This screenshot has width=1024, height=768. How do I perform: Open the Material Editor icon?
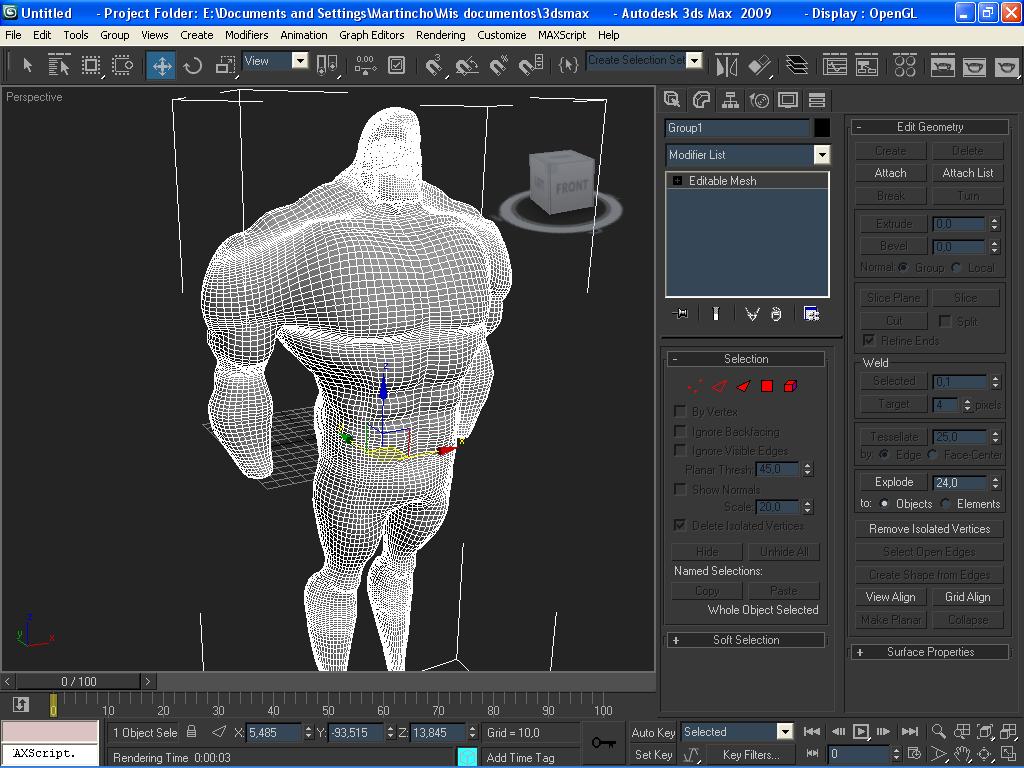(904, 65)
